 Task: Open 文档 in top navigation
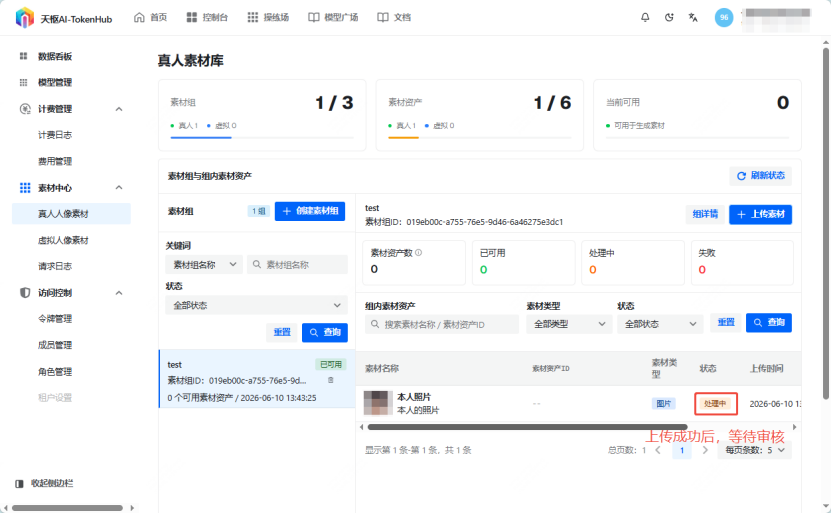pyautogui.click(x=394, y=17)
